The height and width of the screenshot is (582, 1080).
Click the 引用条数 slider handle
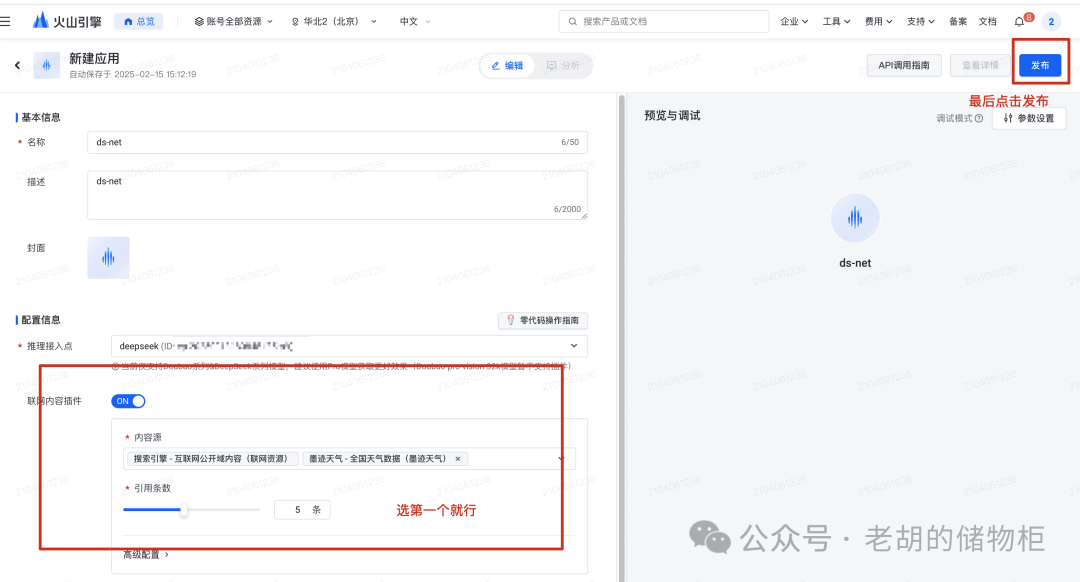click(x=184, y=510)
